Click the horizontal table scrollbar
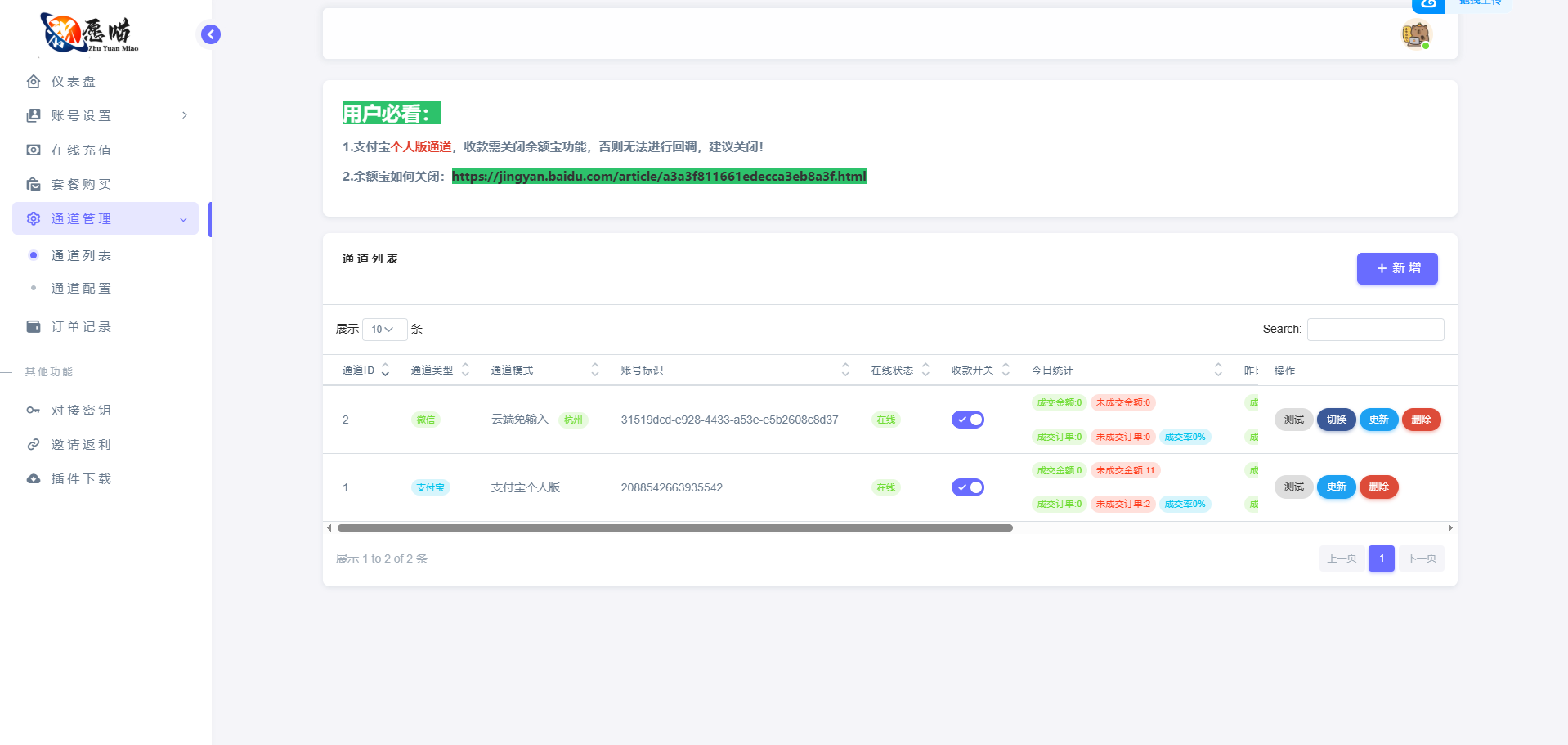 [674, 528]
